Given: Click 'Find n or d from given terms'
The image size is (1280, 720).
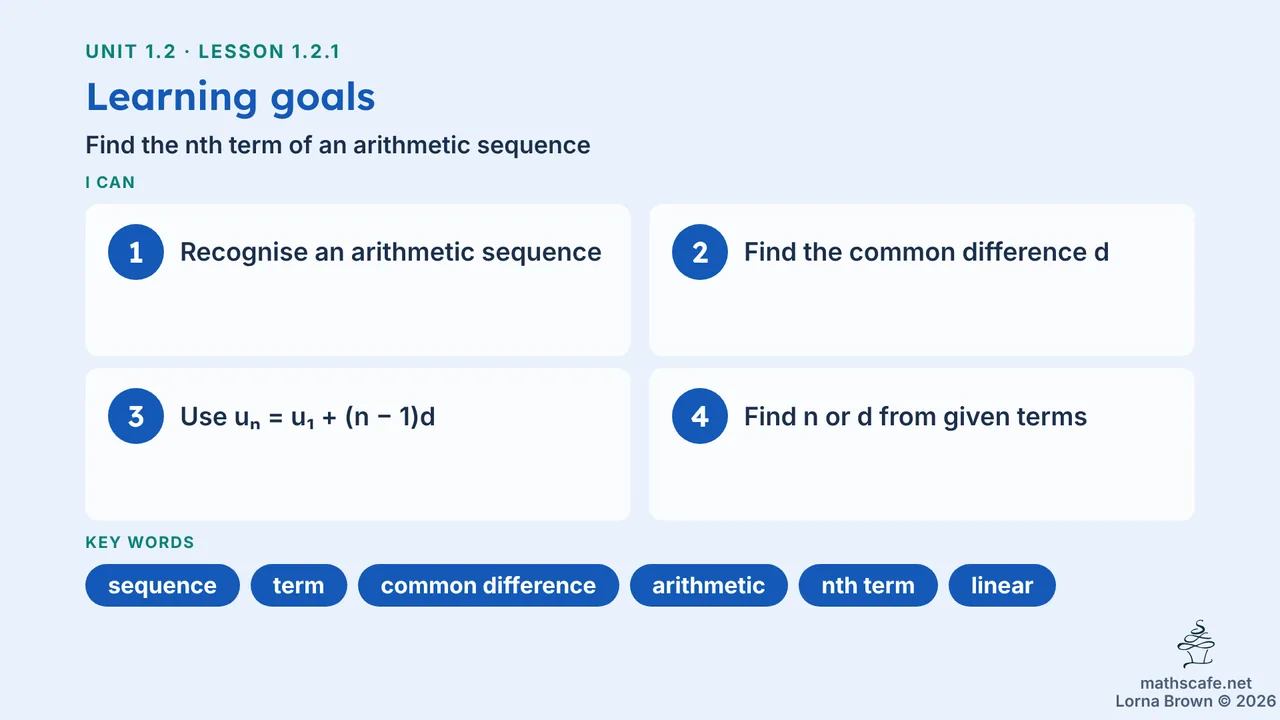Looking at the screenshot, I should tap(915, 416).
